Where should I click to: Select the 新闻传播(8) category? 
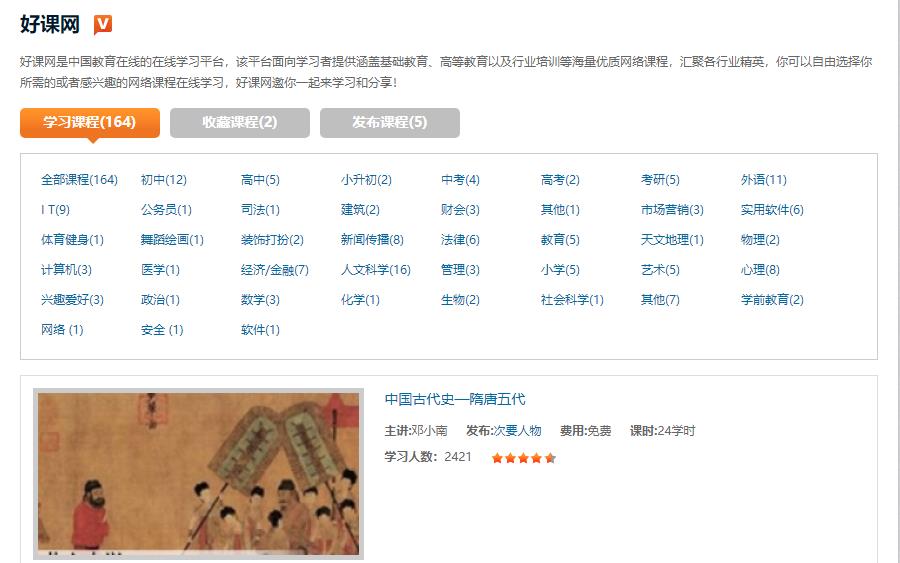click(372, 240)
